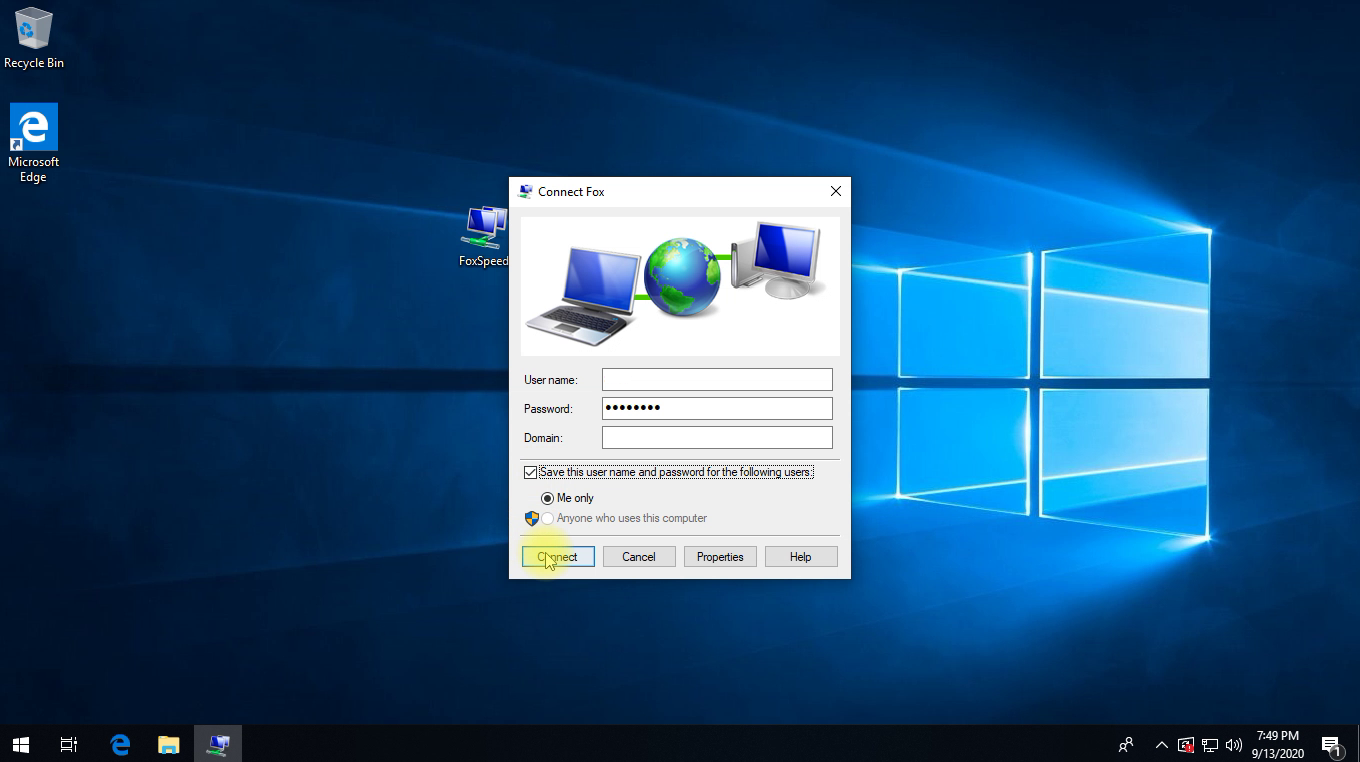The height and width of the screenshot is (762, 1360).
Task: Open File Explorer from the taskbar
Action: tap(168, 744)
